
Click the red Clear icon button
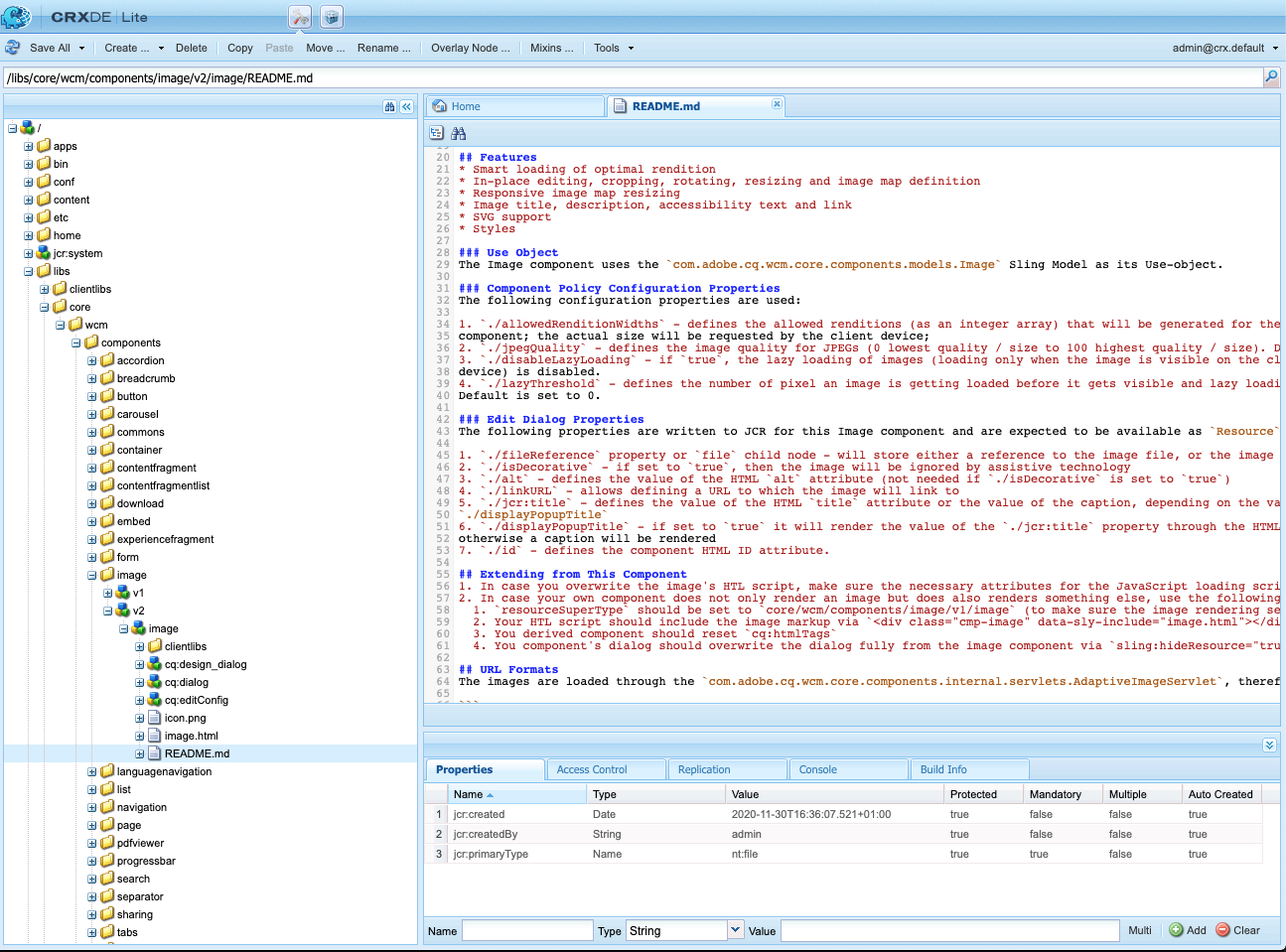(1223, 930)
